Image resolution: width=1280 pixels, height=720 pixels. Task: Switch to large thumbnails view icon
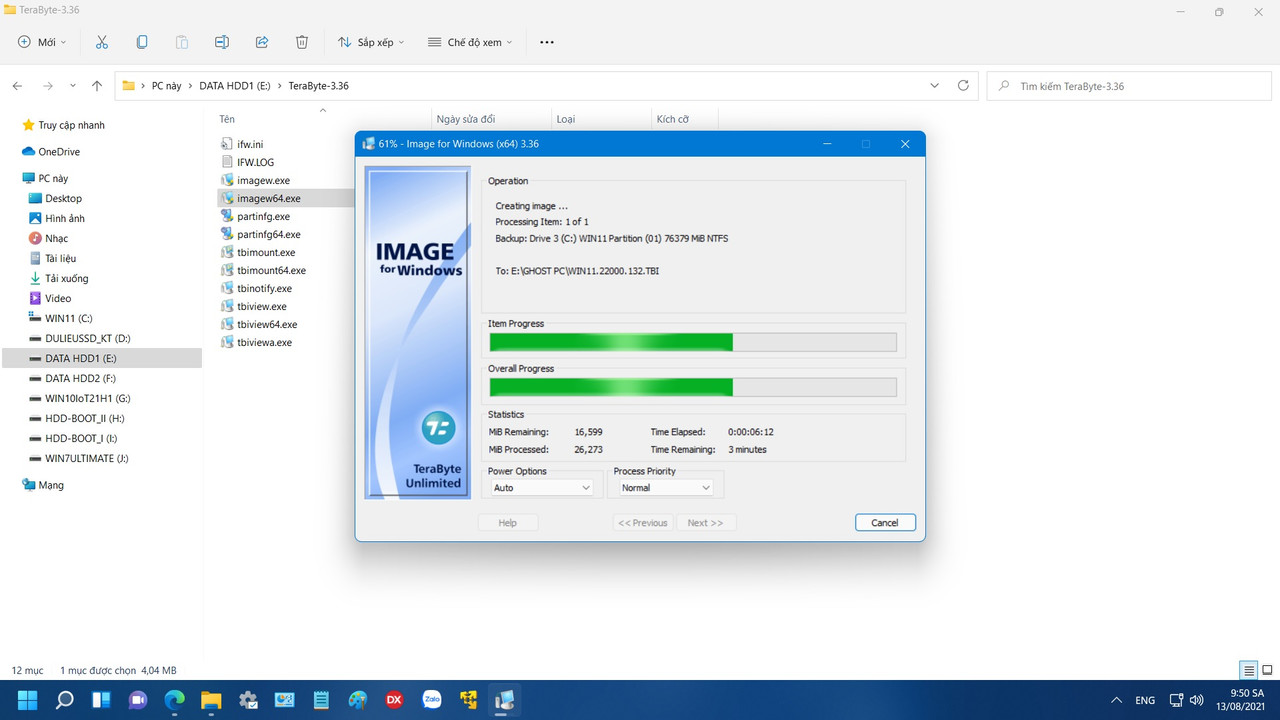1267,670
